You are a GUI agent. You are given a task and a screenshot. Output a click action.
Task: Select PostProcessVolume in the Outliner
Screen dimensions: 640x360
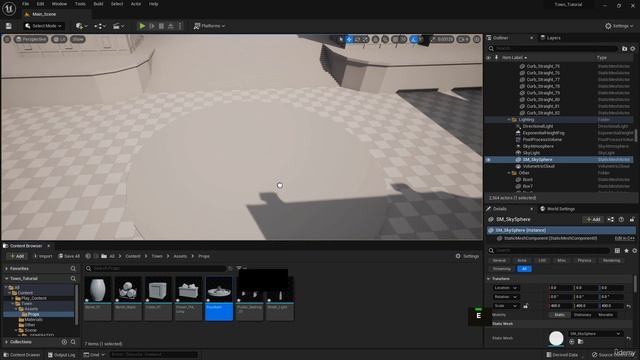coord(542,140)
